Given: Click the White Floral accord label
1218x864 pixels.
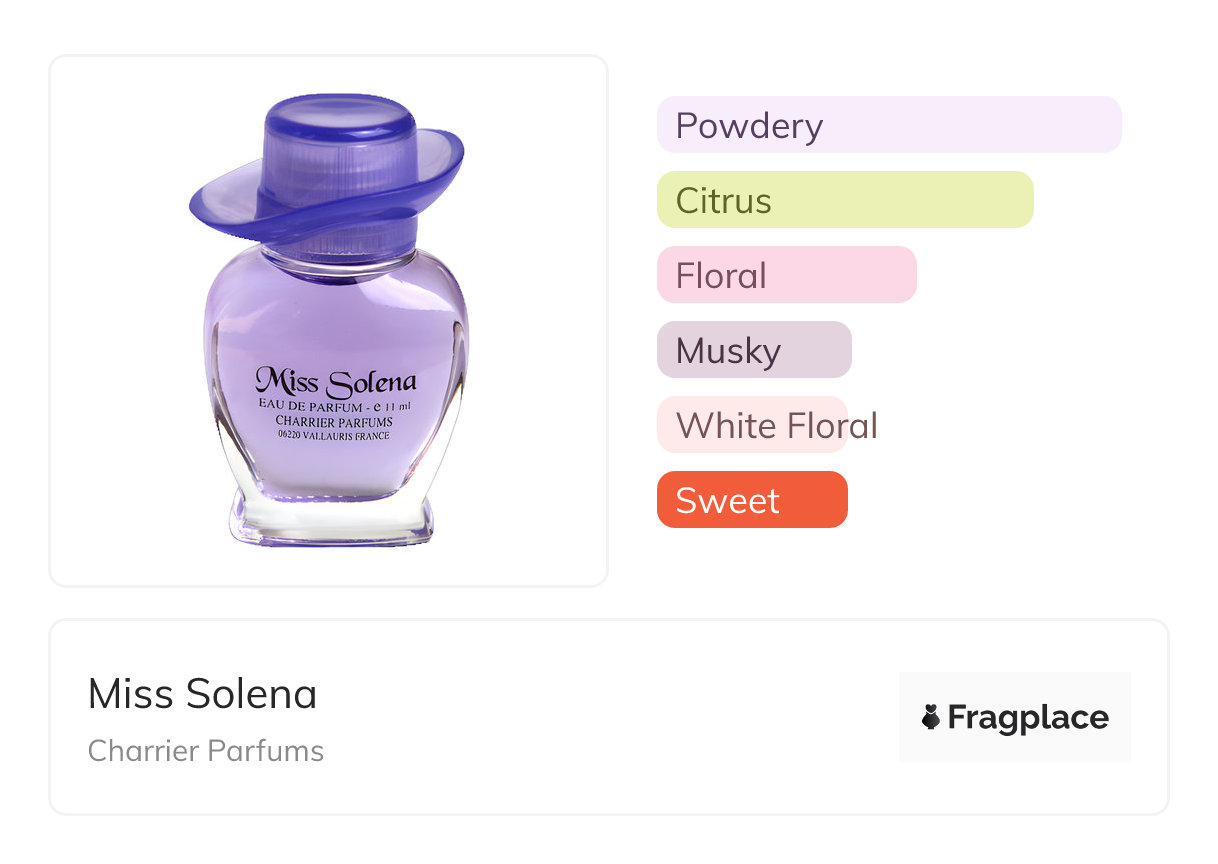Looking at the screenshot, I should (x=776, y=426).
